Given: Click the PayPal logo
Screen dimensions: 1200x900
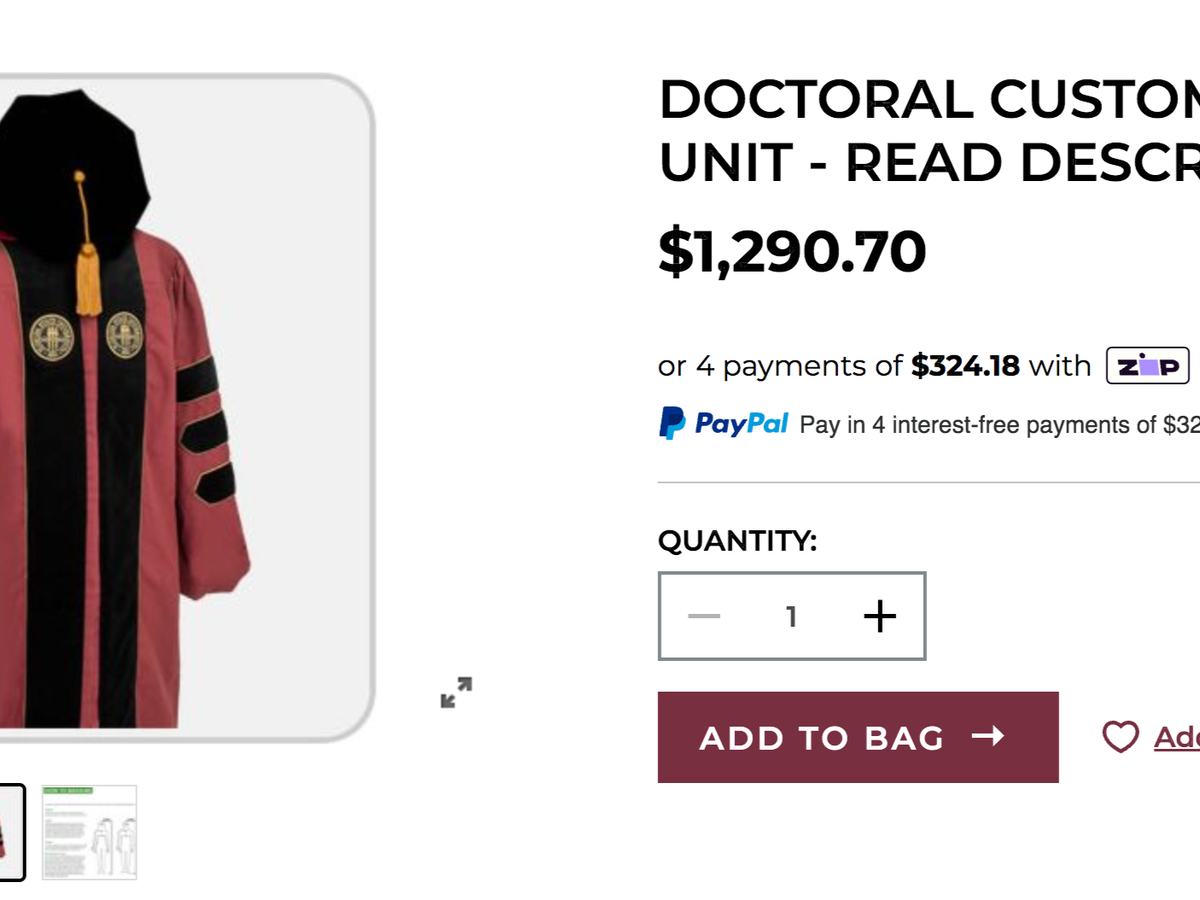Looking at the screenshot, I should pos(724,424).
